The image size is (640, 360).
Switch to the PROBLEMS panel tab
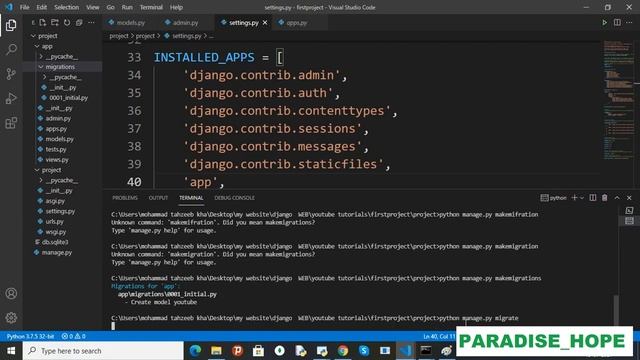tap(125, 198)
